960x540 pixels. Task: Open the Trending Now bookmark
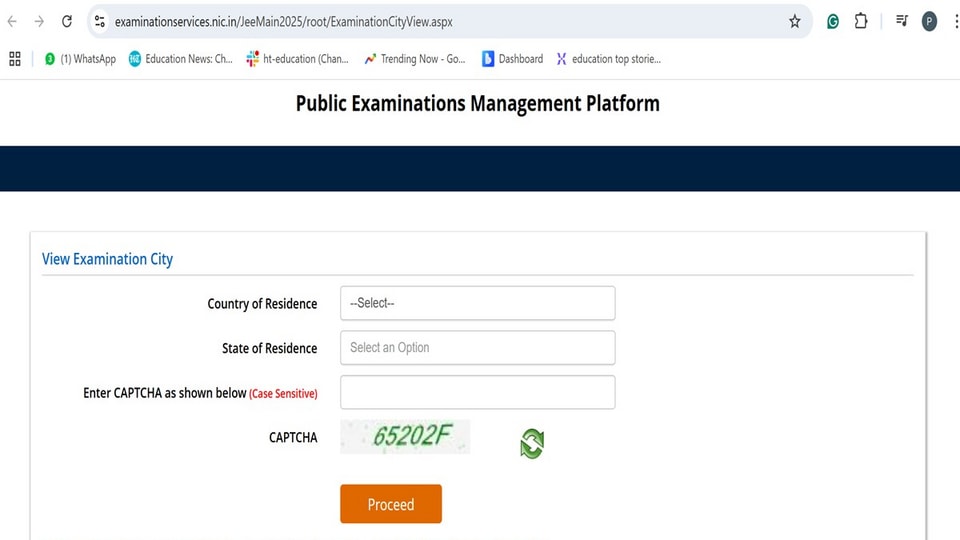(414, 59)
